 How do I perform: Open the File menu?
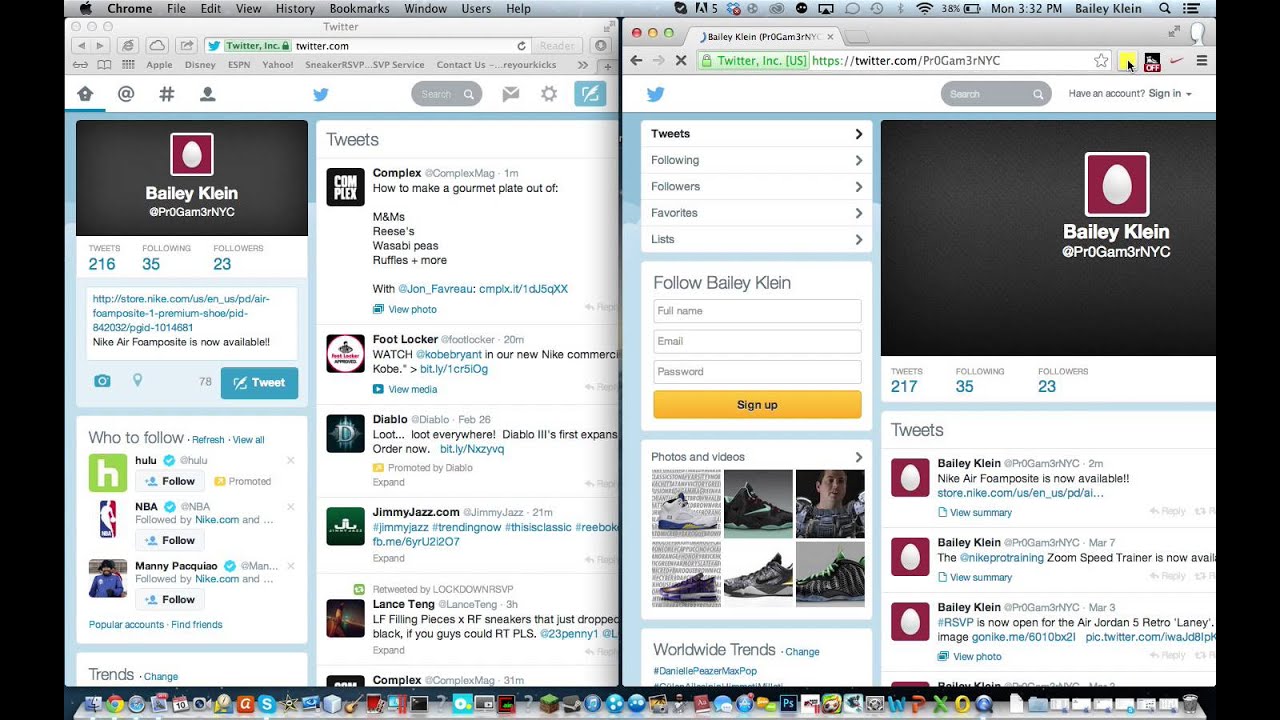[176, 8]
